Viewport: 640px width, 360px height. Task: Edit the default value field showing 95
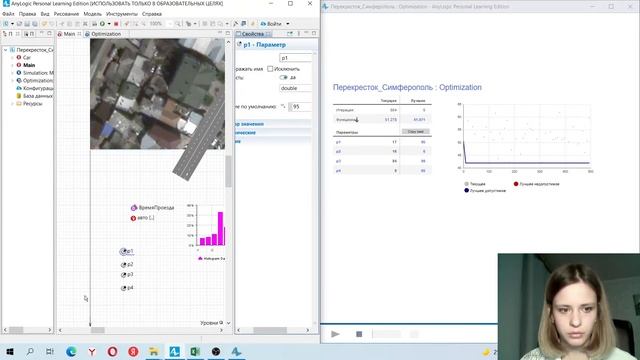300,107
